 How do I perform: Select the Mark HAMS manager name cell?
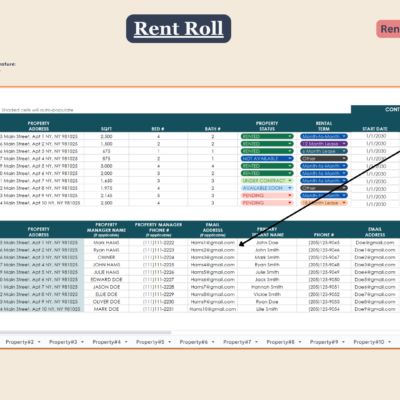click(106, 243)
